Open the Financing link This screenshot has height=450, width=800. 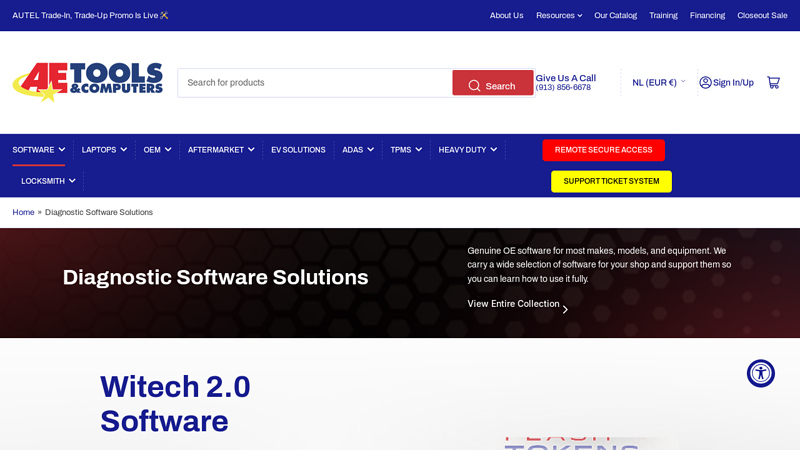coord(707,15)
